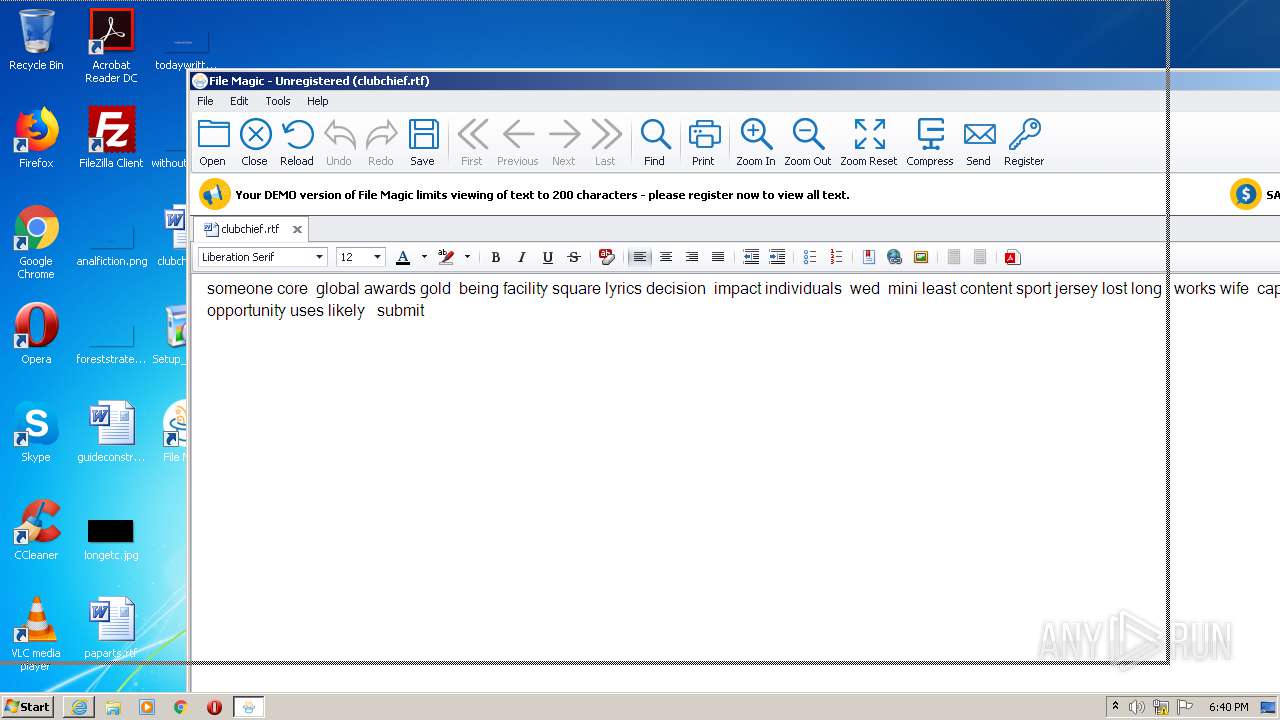
Task: Expand font color dropdown arrow
Action: point(424,257)
